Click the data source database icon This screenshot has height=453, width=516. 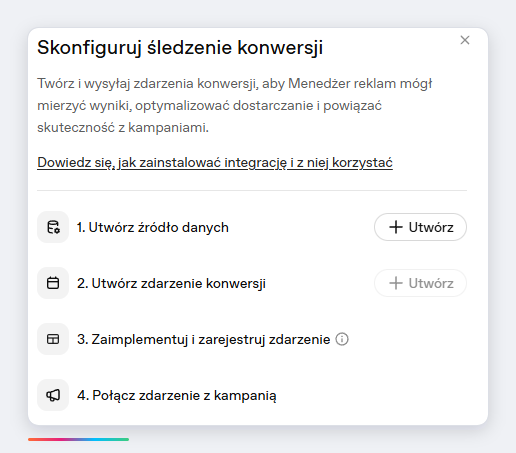[x=53, y=227]
